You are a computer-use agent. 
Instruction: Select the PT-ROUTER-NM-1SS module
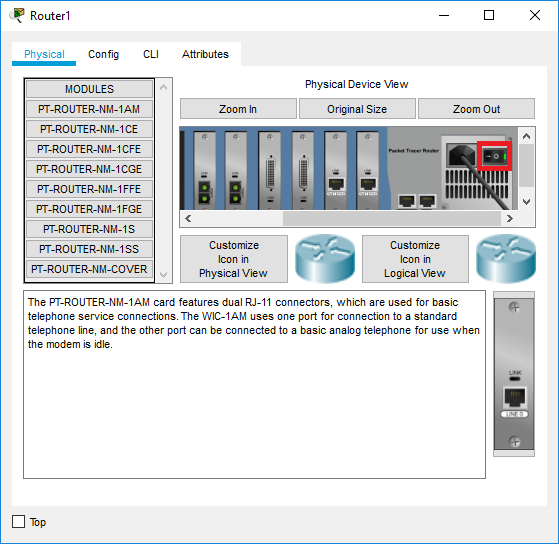pyautogui.click(x=89, y=249)
